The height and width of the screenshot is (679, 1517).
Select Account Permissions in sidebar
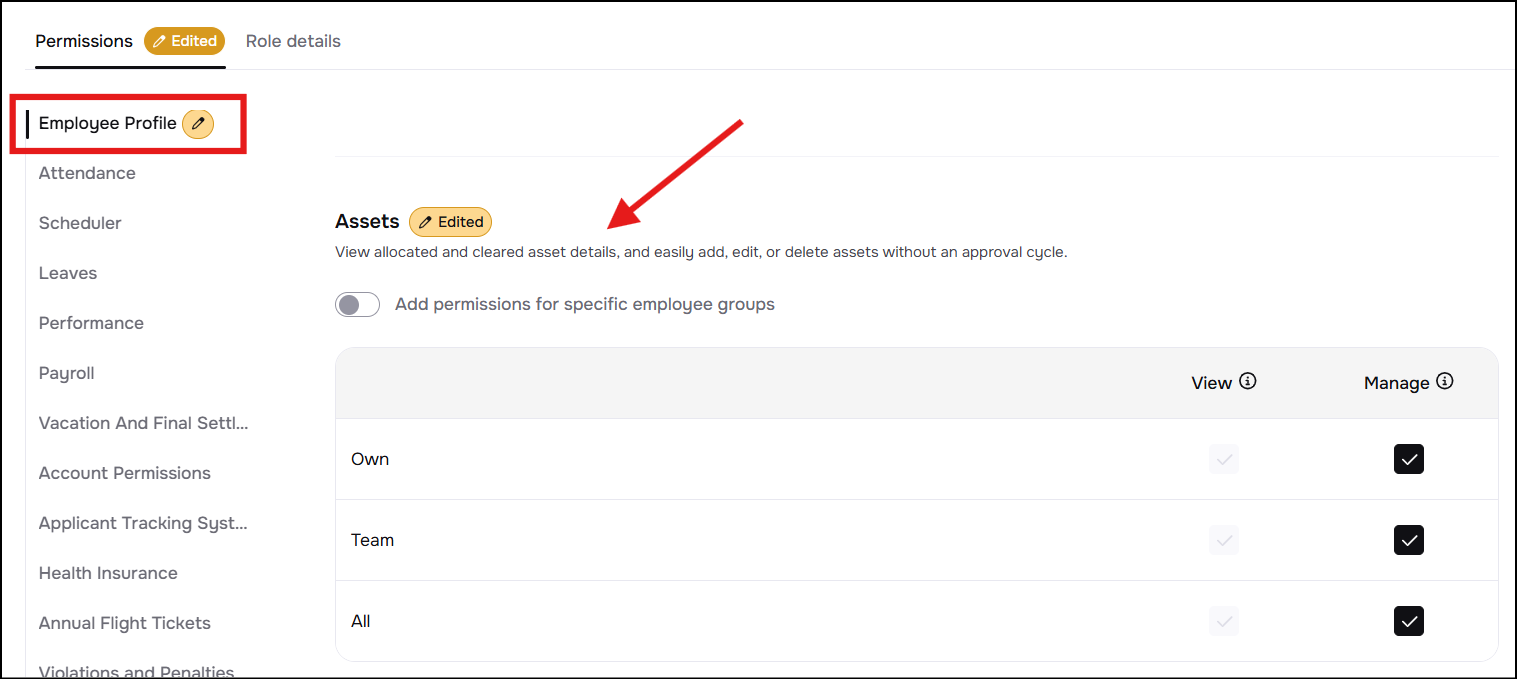tap(125, 473)
